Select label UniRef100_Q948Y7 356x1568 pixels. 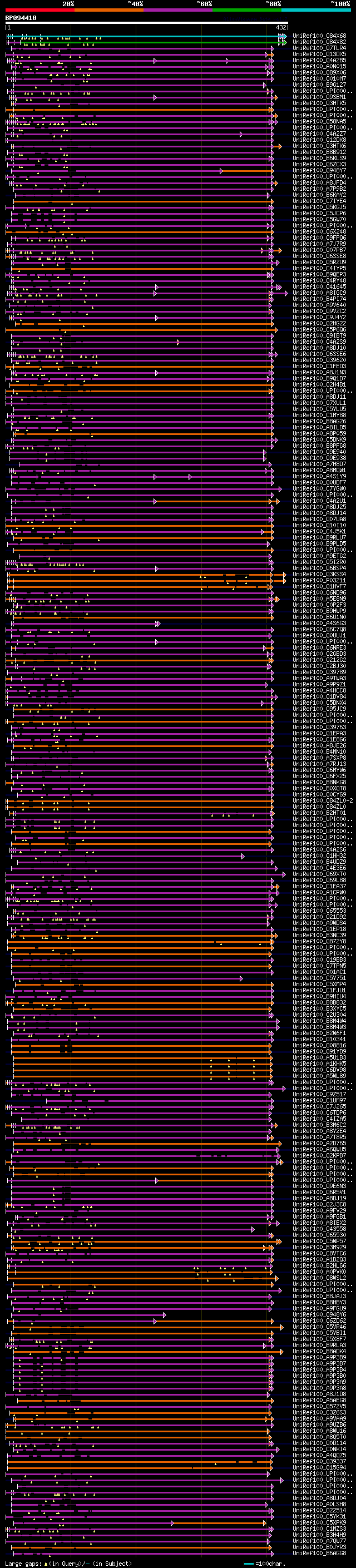(319, 170)
